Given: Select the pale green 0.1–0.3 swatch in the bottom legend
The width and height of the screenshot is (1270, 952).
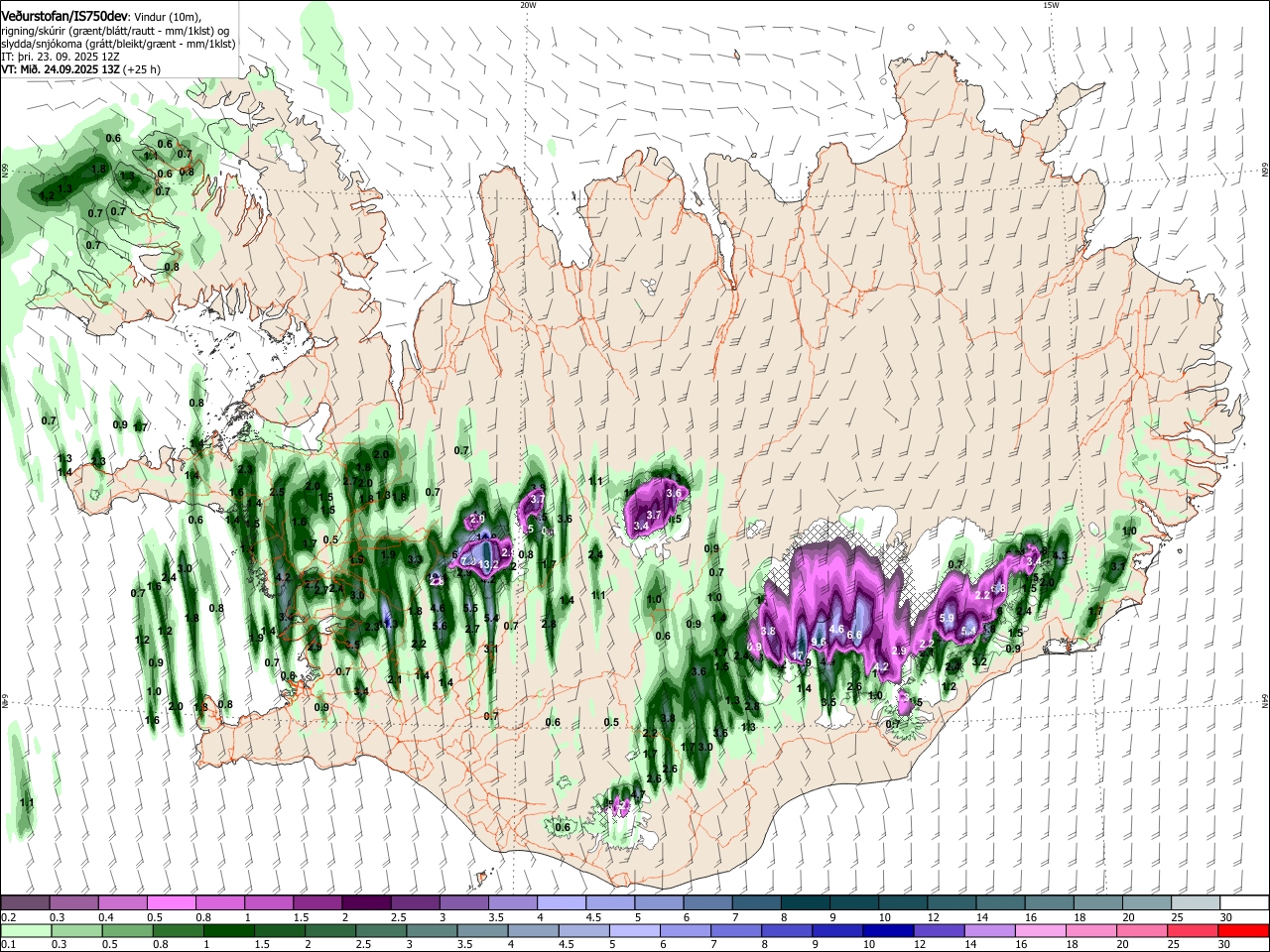Looking at the screenshot, I should pyautogui.click(x=25, y=931).
